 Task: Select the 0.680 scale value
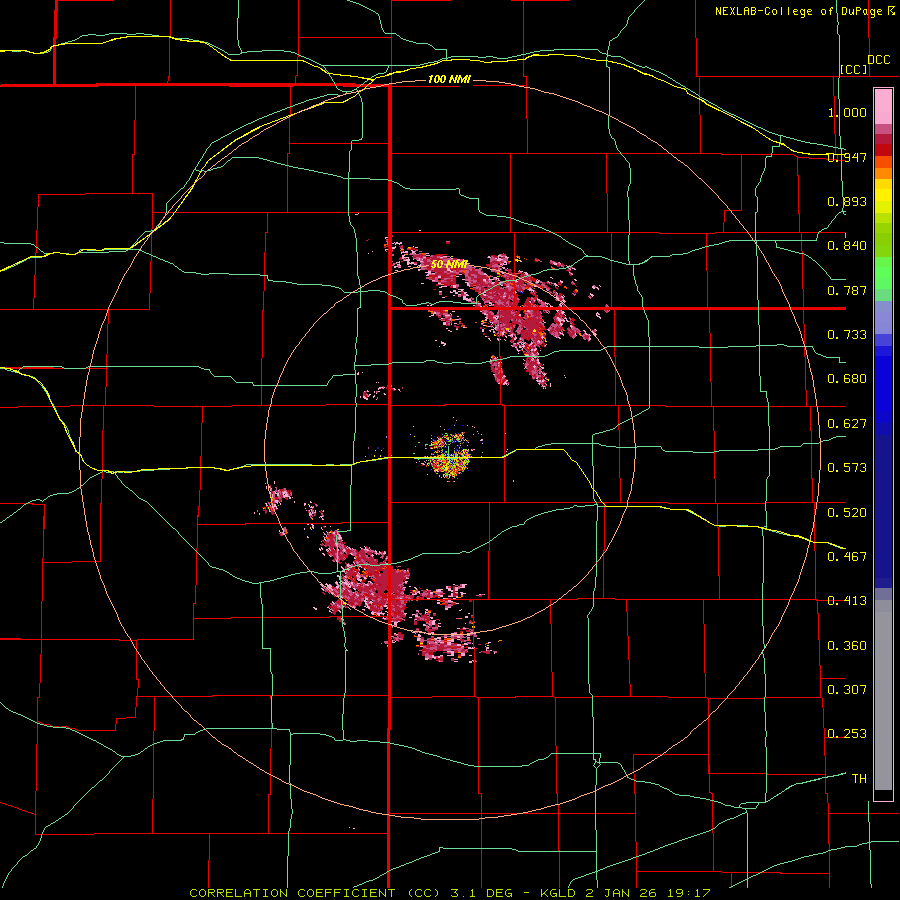[x=847, y=379]
